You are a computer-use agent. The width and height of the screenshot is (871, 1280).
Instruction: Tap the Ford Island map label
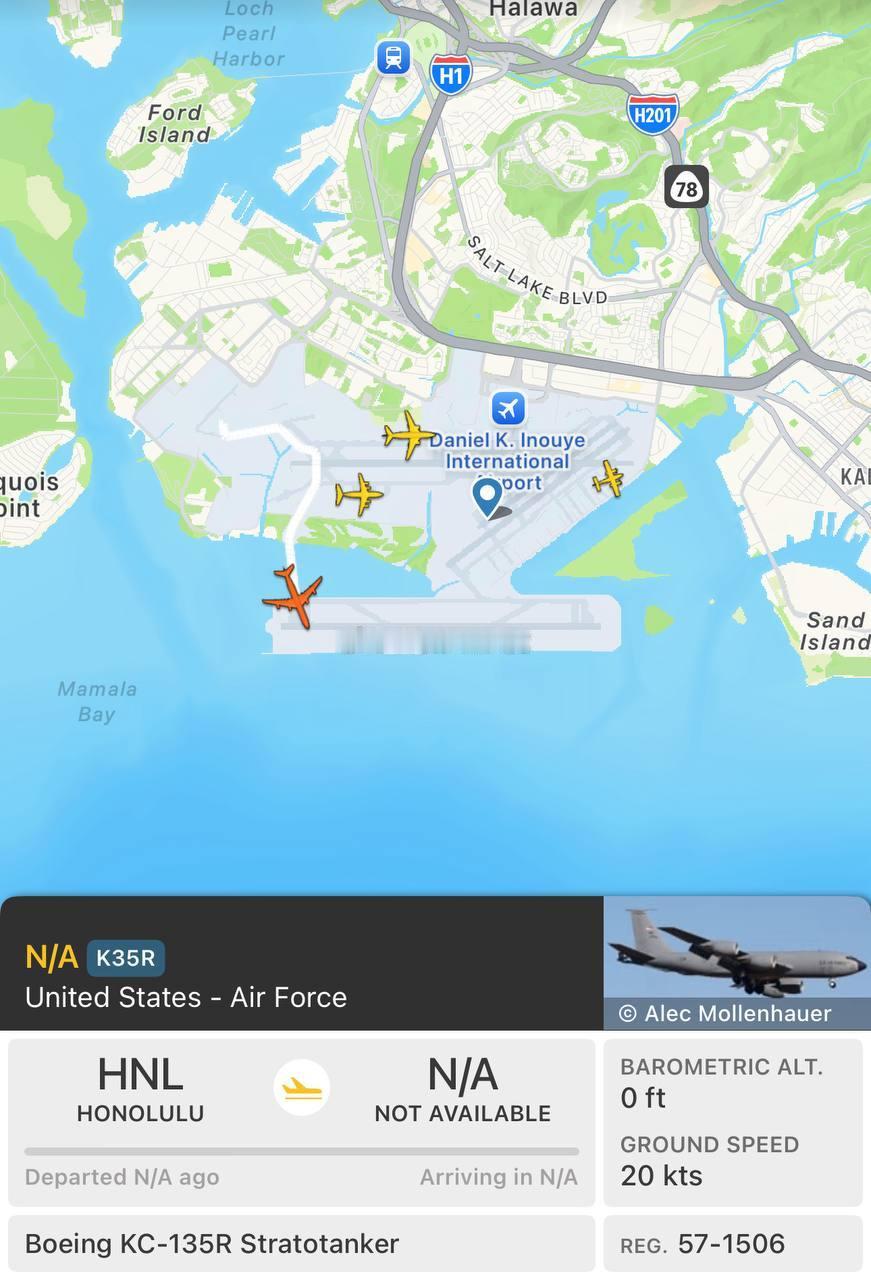coord(174,123)
